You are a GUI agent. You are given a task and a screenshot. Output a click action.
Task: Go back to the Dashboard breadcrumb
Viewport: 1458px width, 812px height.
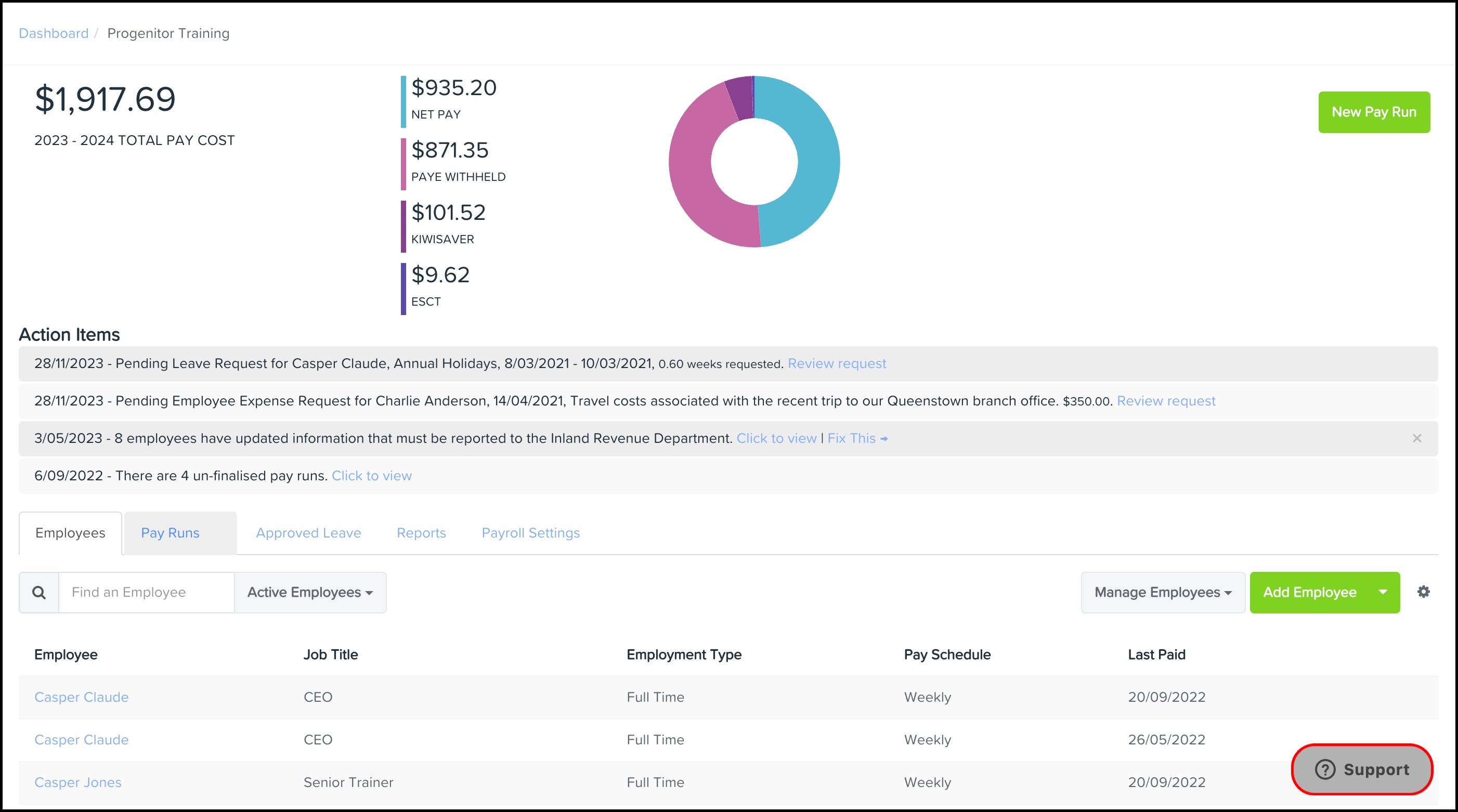(x=54, y=33)
